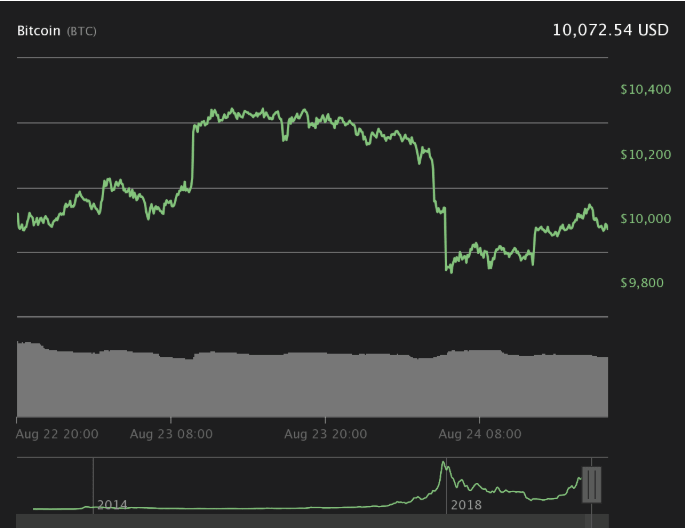Click the Aug 22 20:00 time label
The height and width of the screenshot is (528, 685).
tap(57, 434)
